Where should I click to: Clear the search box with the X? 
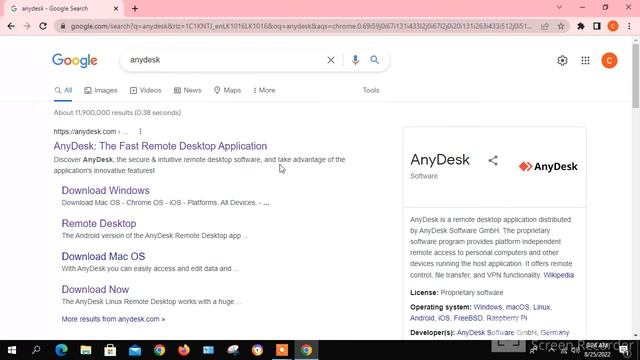[x=331, y=60]
